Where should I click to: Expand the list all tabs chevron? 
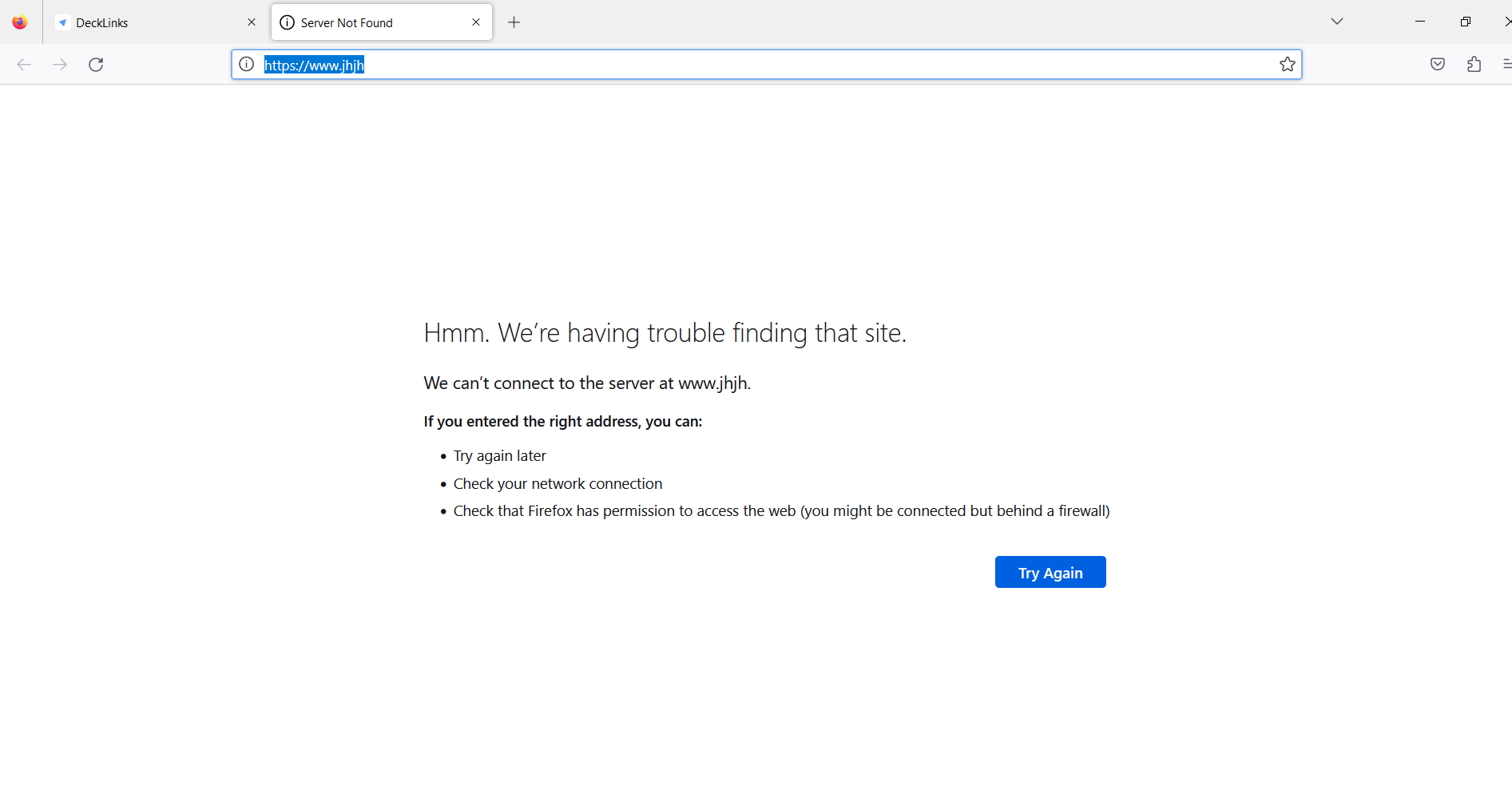coord(1337,22)
